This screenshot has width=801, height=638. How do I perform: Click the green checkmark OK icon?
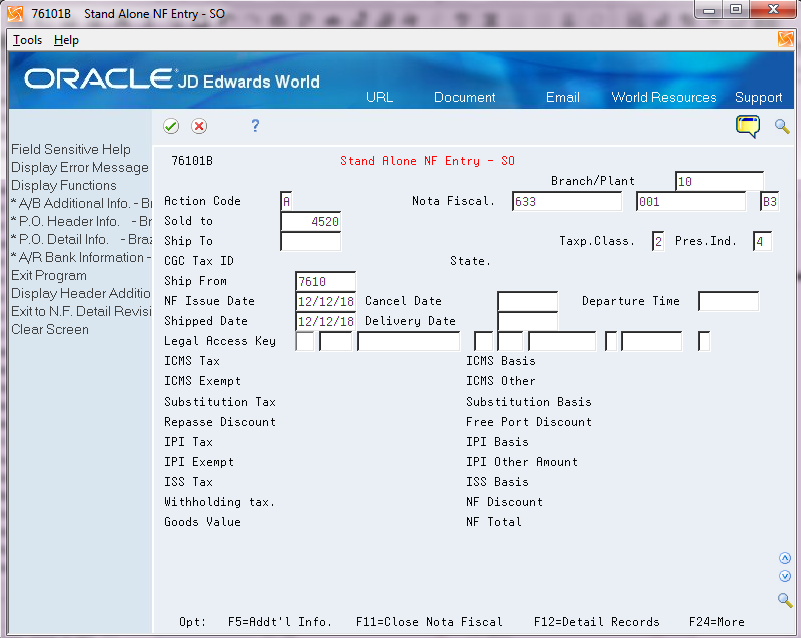click(171, 126)
